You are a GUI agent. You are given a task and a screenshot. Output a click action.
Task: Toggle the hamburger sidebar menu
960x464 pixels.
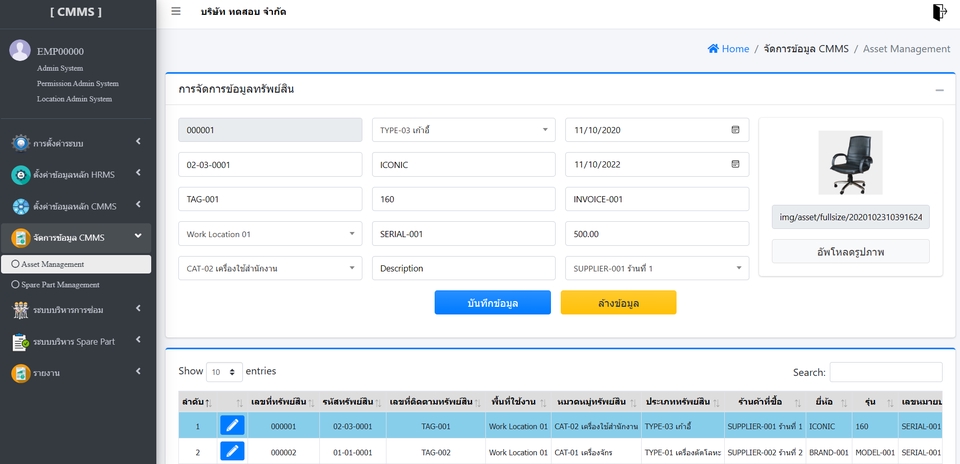pos(176,11)
